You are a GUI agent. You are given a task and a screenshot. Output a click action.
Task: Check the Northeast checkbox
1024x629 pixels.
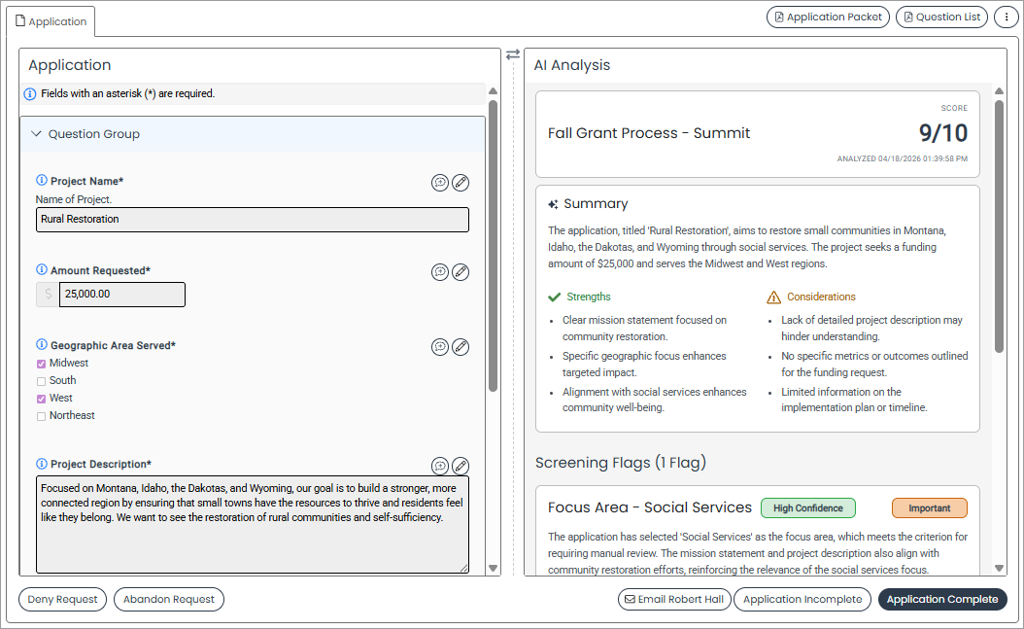coord(41,417)
